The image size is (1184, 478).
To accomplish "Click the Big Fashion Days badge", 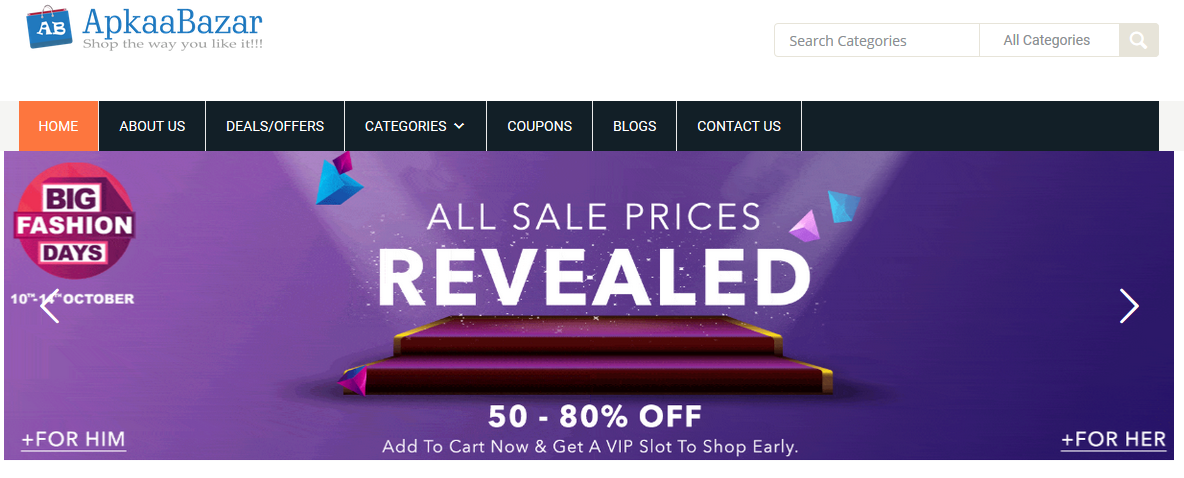I will tap(74, 221).
